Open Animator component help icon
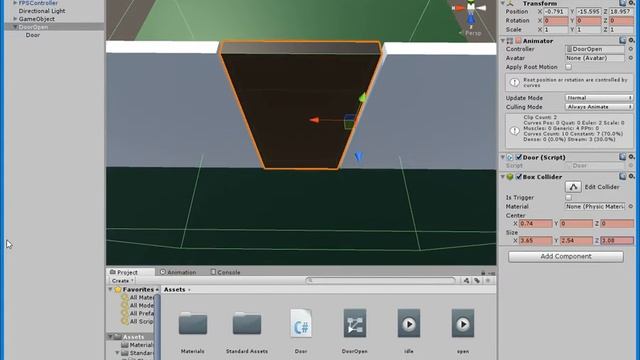640x360 pixels. point(622,40)
